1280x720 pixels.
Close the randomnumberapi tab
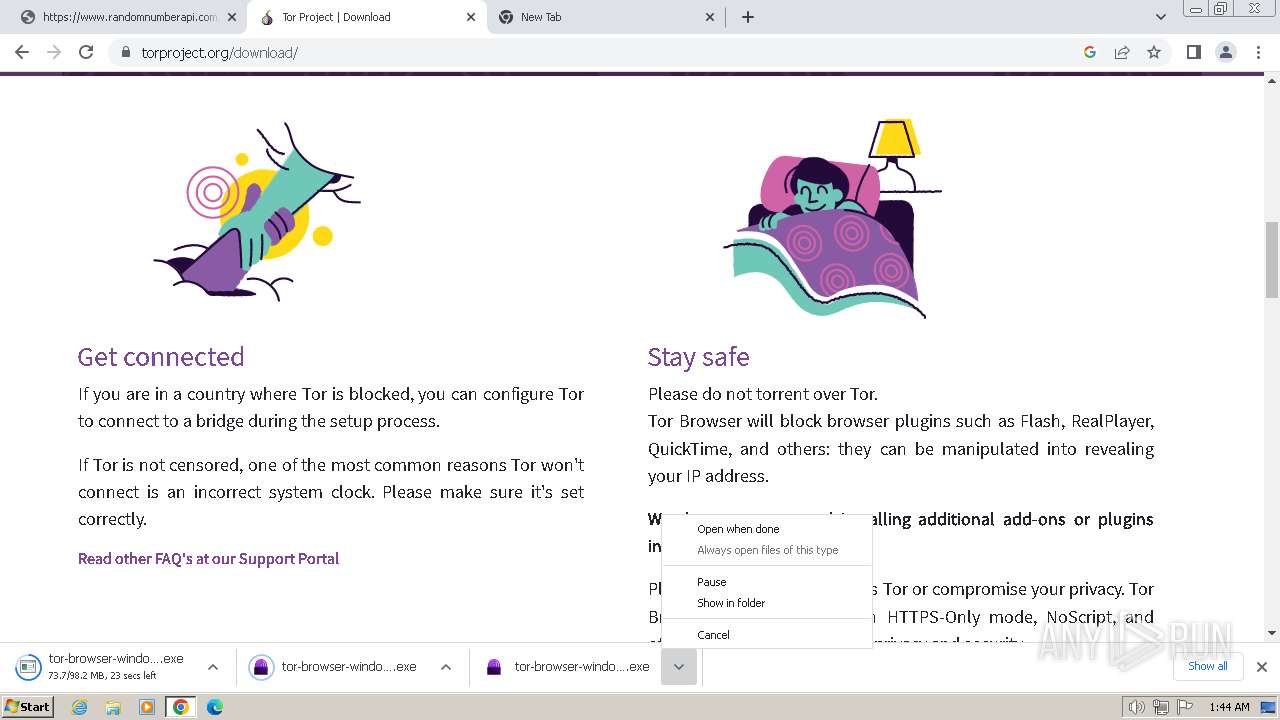click(232, 17)
